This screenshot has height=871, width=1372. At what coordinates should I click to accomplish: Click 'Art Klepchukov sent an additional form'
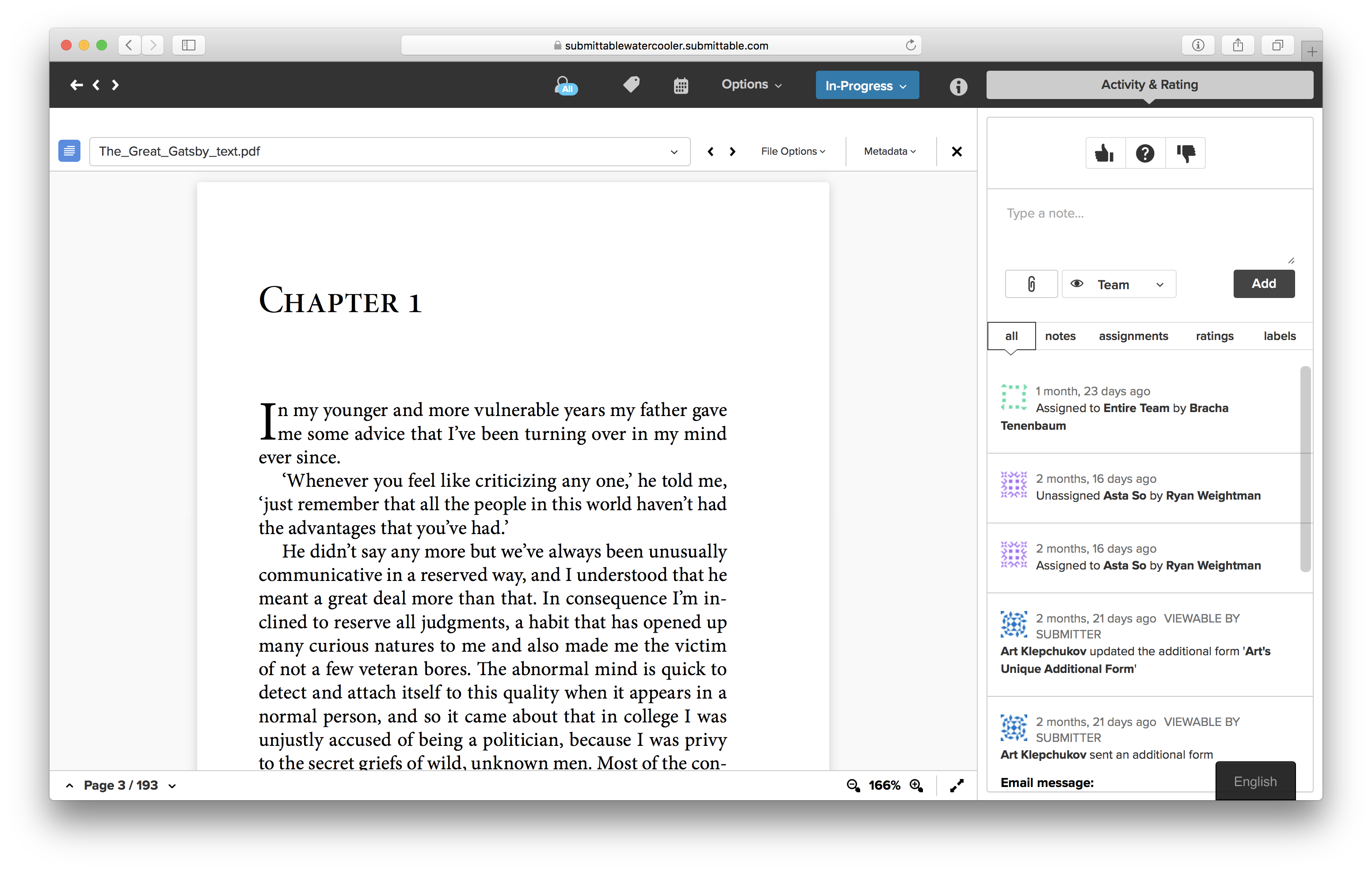(1106, 755)
